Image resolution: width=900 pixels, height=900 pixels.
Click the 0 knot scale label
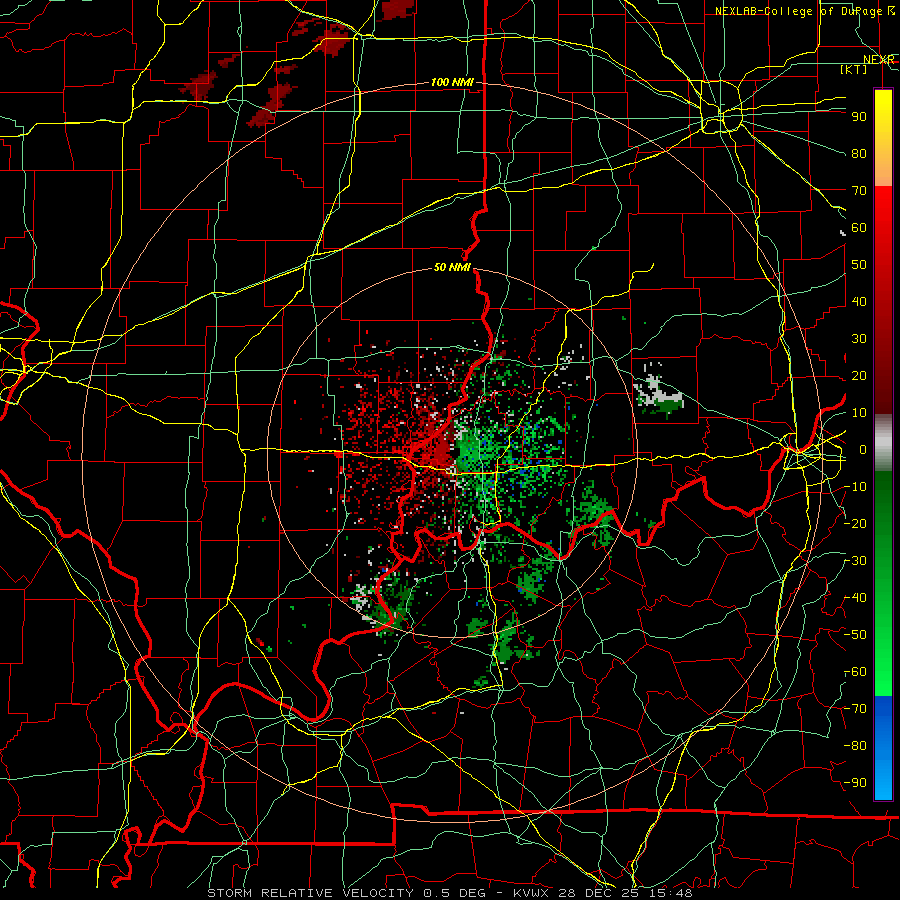(862, 450)
